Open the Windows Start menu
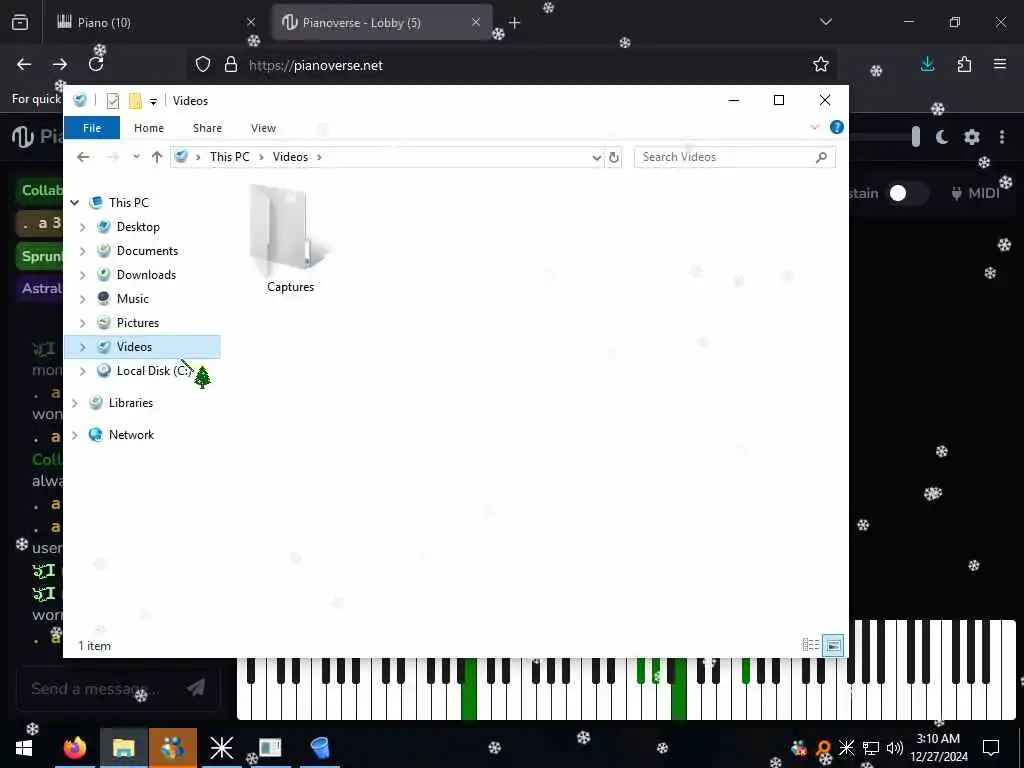This screenshot has width=1024, height=768. point(24,748)
